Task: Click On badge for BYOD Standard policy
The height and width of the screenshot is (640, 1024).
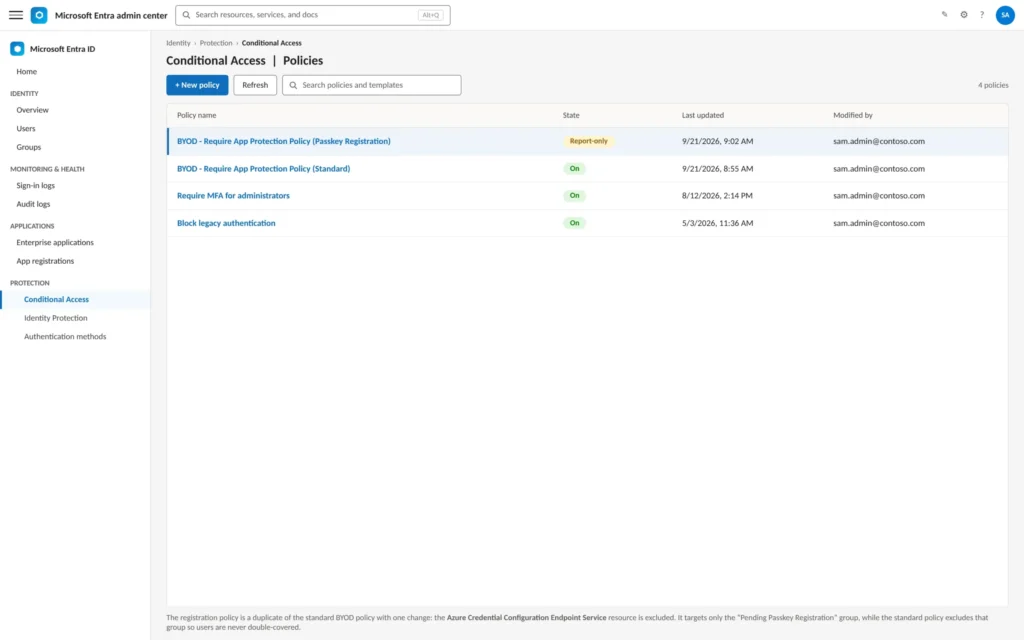Action: [574, 168]
